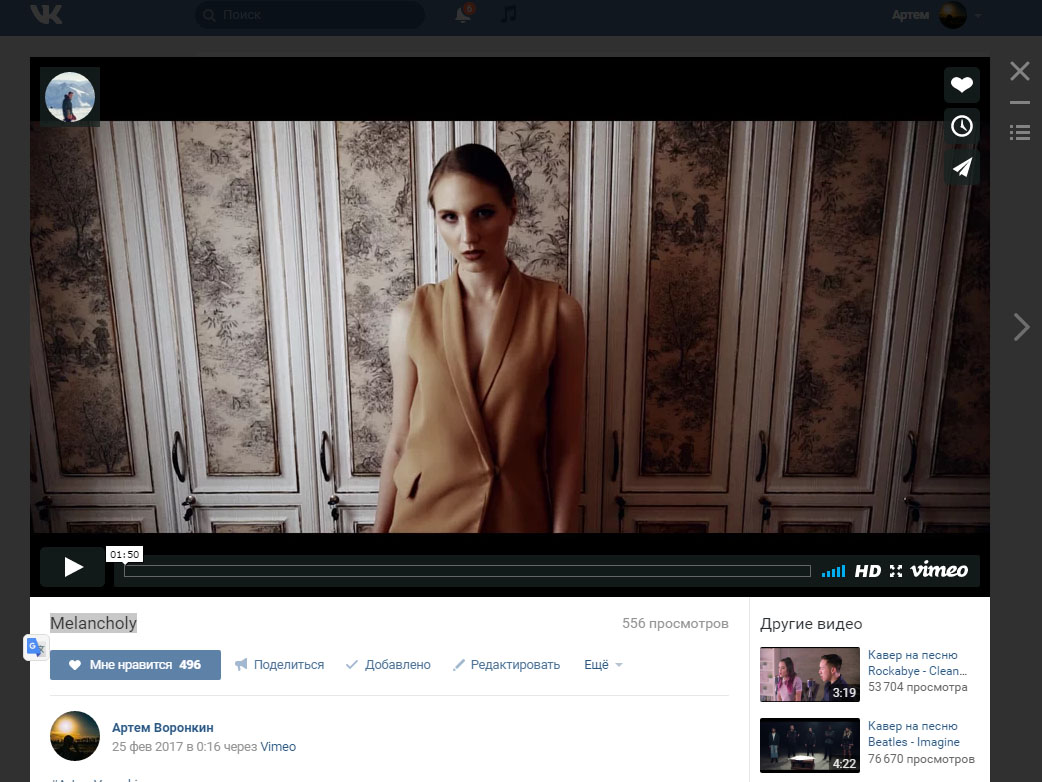This screenshot has width=1042, height=782.
Task: Click the Артем header avatar
Action: click(952, 15)
